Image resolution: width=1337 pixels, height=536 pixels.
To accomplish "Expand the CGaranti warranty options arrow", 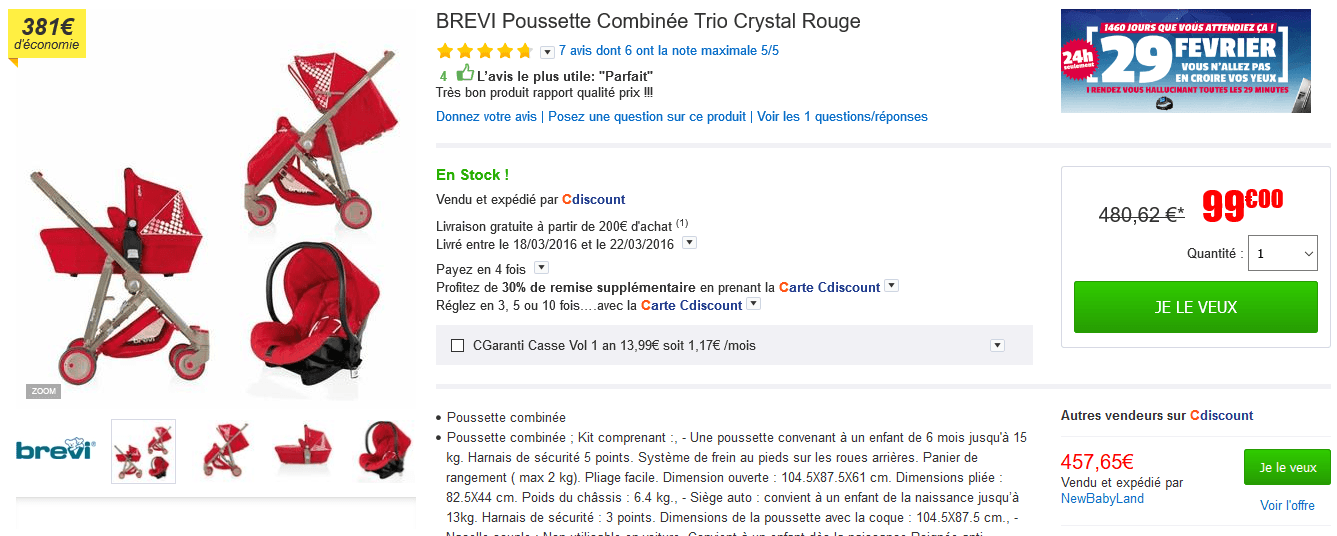I will (x=997, y=346).
